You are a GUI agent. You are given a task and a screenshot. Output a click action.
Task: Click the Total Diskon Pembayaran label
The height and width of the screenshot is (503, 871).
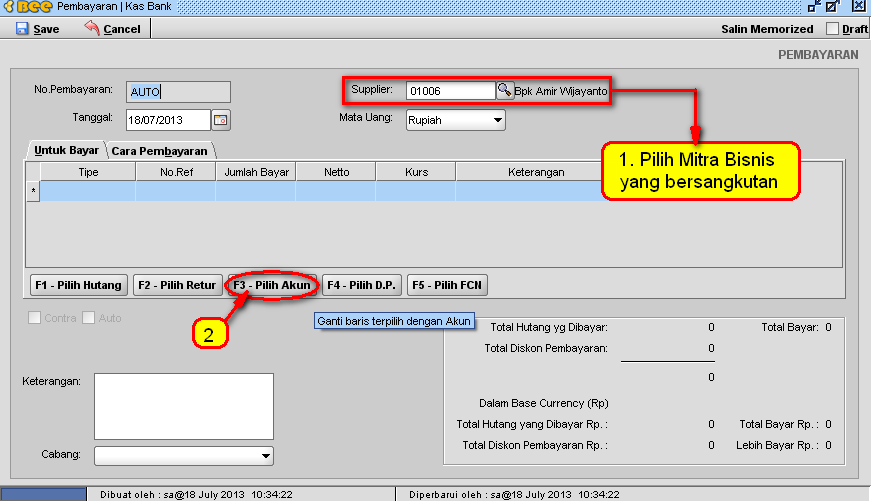click(545, 349)
